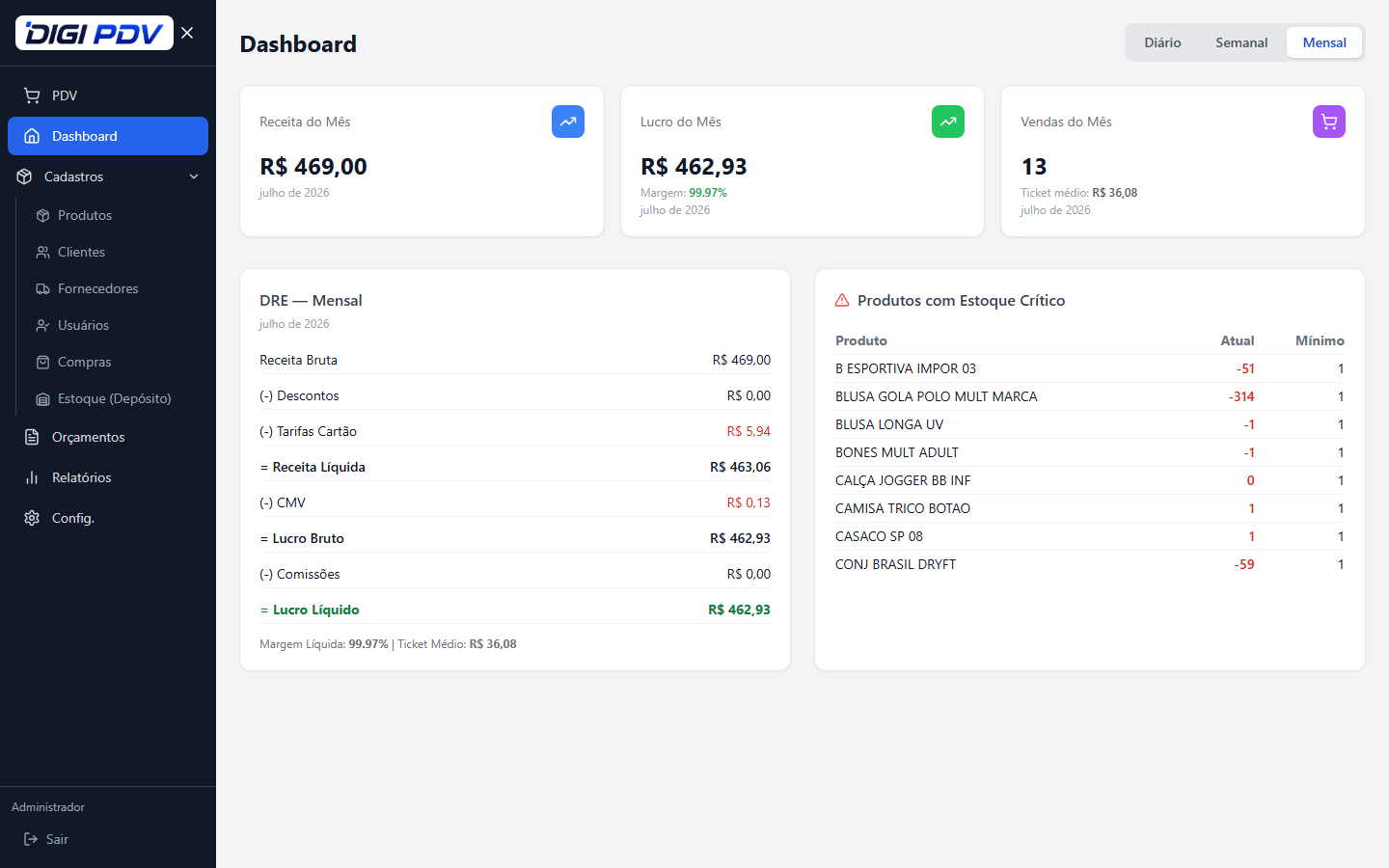
Task: Click the R$ 462,93 Lucro do Mês value
Action: pos(694,166)
